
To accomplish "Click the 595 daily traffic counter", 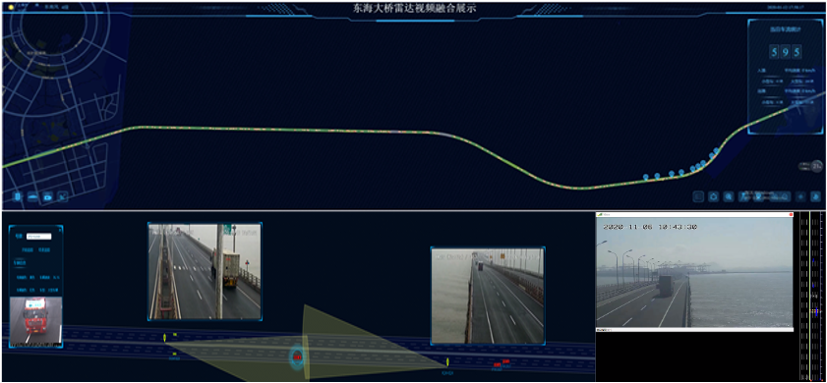I will [786, 52].
